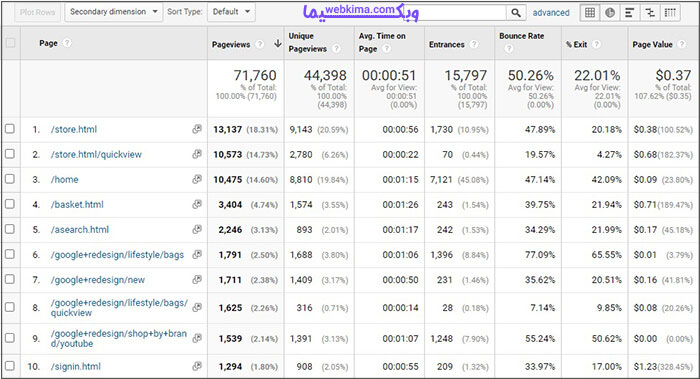Open /signin.html external link icon
This screenshot has height=379, width=700.
pyautogui.click(x=197, y=366)
